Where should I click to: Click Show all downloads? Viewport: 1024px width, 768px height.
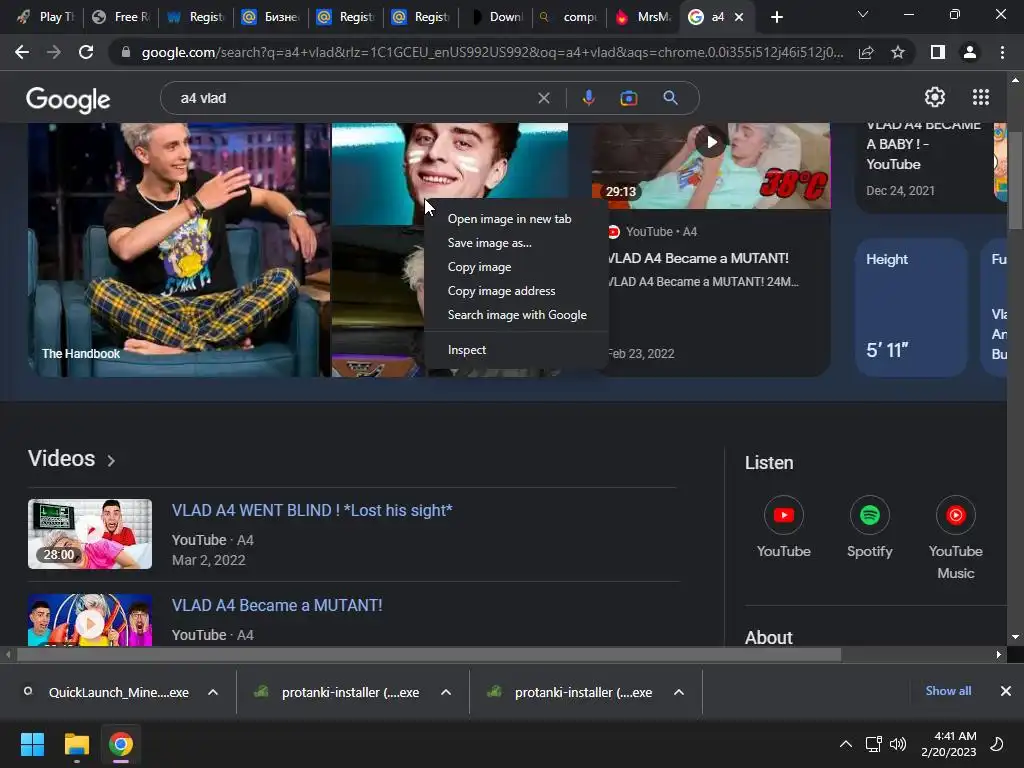point(948,691)
